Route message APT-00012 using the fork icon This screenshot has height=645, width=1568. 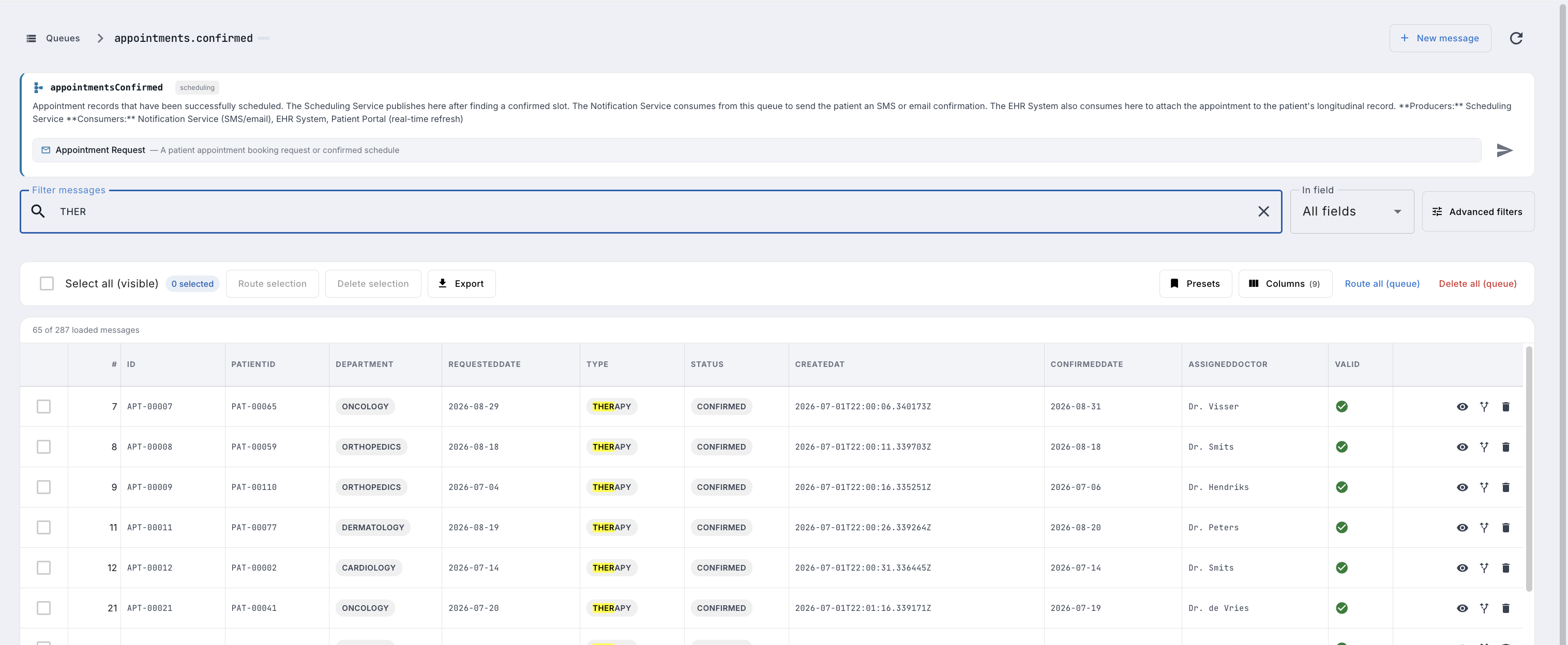[1484, 569]
